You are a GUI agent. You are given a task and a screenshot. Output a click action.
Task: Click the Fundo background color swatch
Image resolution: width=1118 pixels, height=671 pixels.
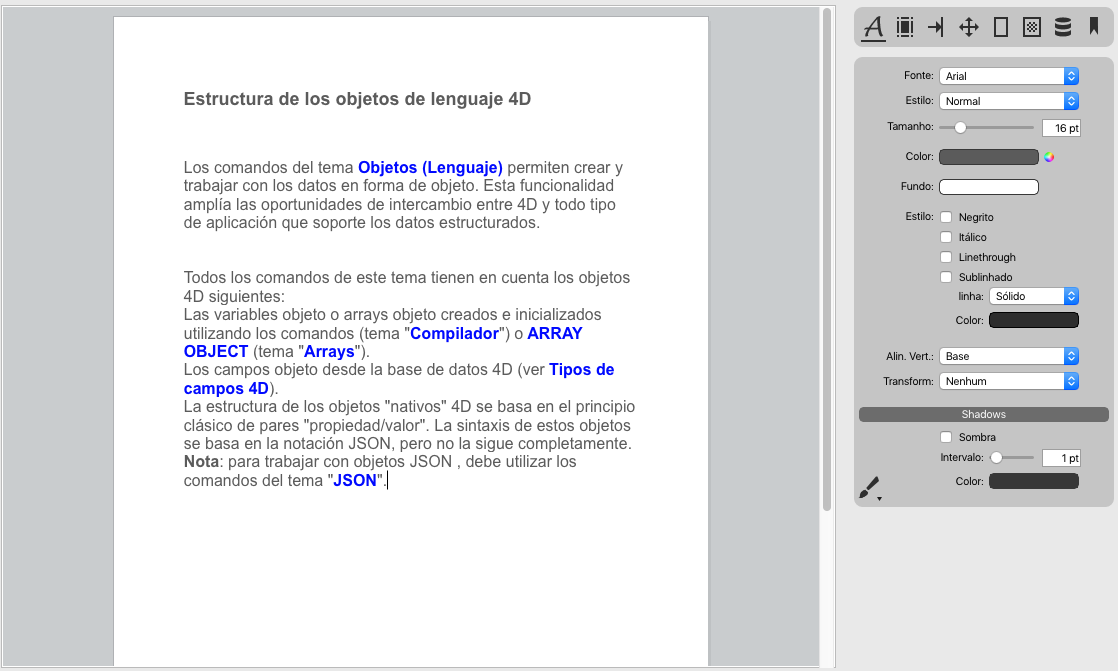click(x=988, y=187)
